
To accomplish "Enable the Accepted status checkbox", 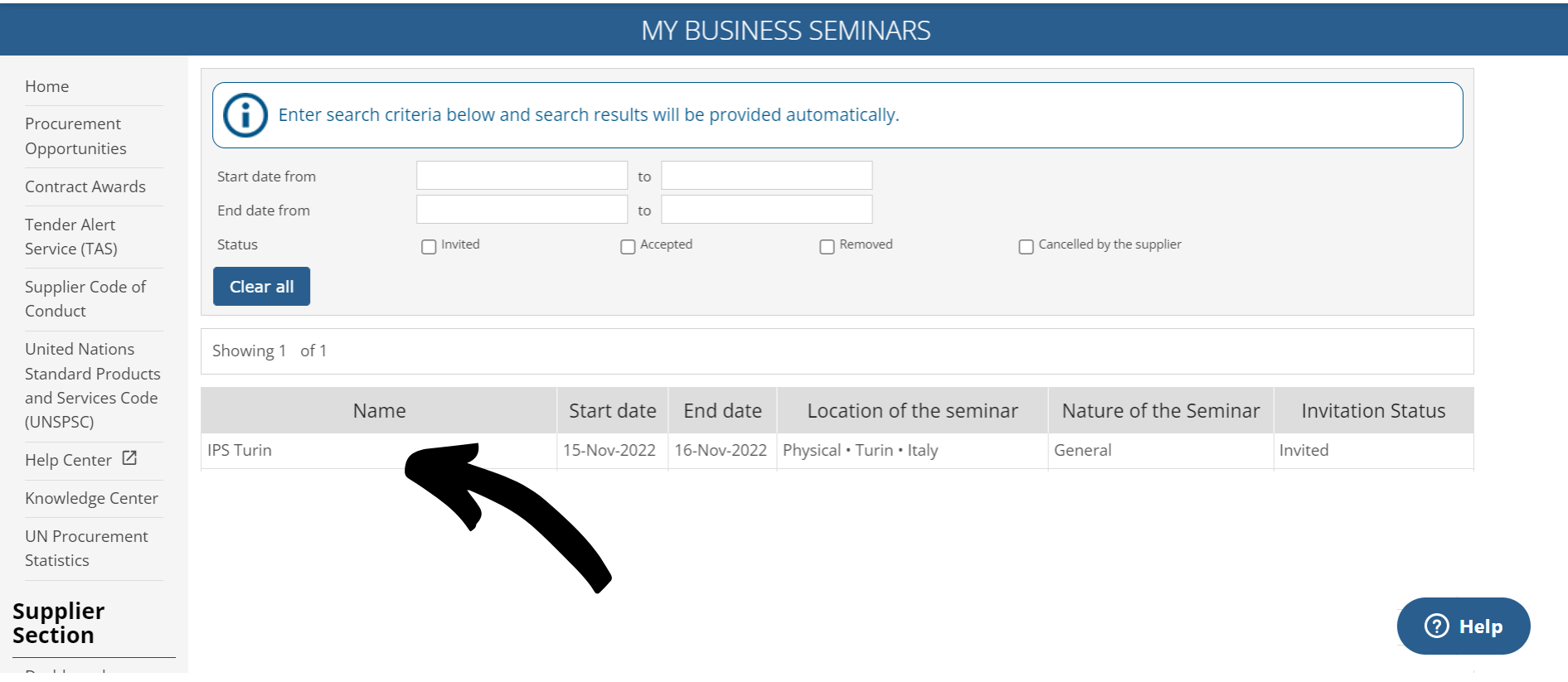I will (x=628, y=247).
